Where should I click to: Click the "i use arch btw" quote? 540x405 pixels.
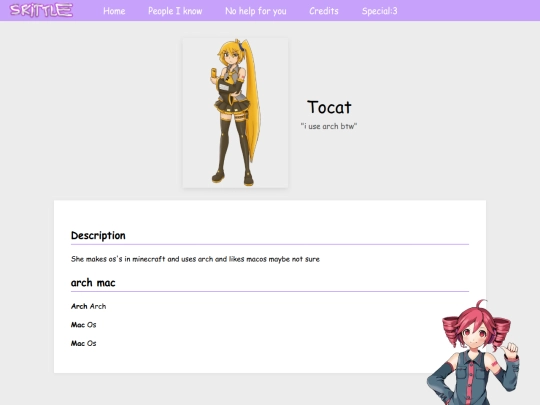point(329,126)
